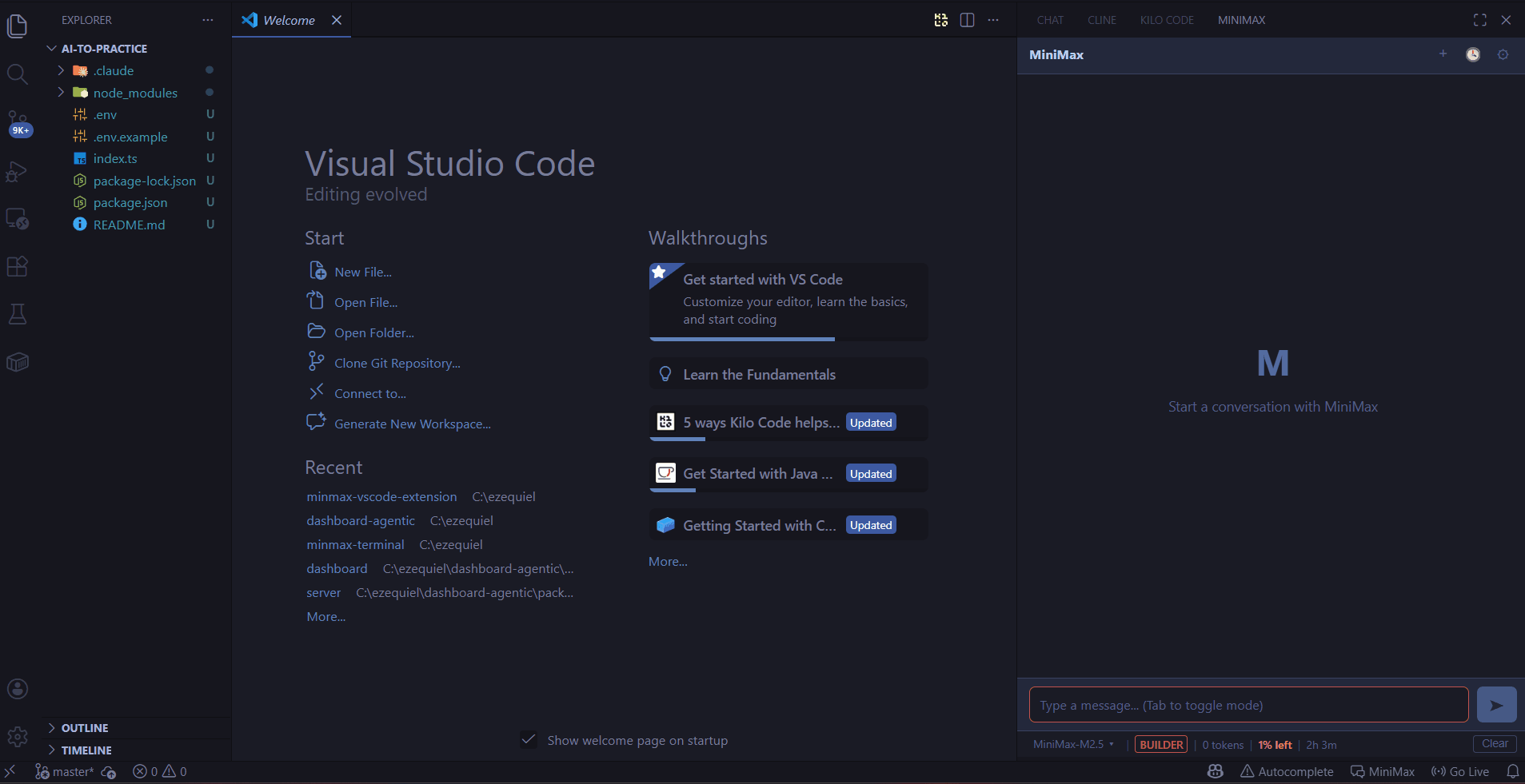Open the Manage settings gear
1525x784 pixels.
pos(18,736)
